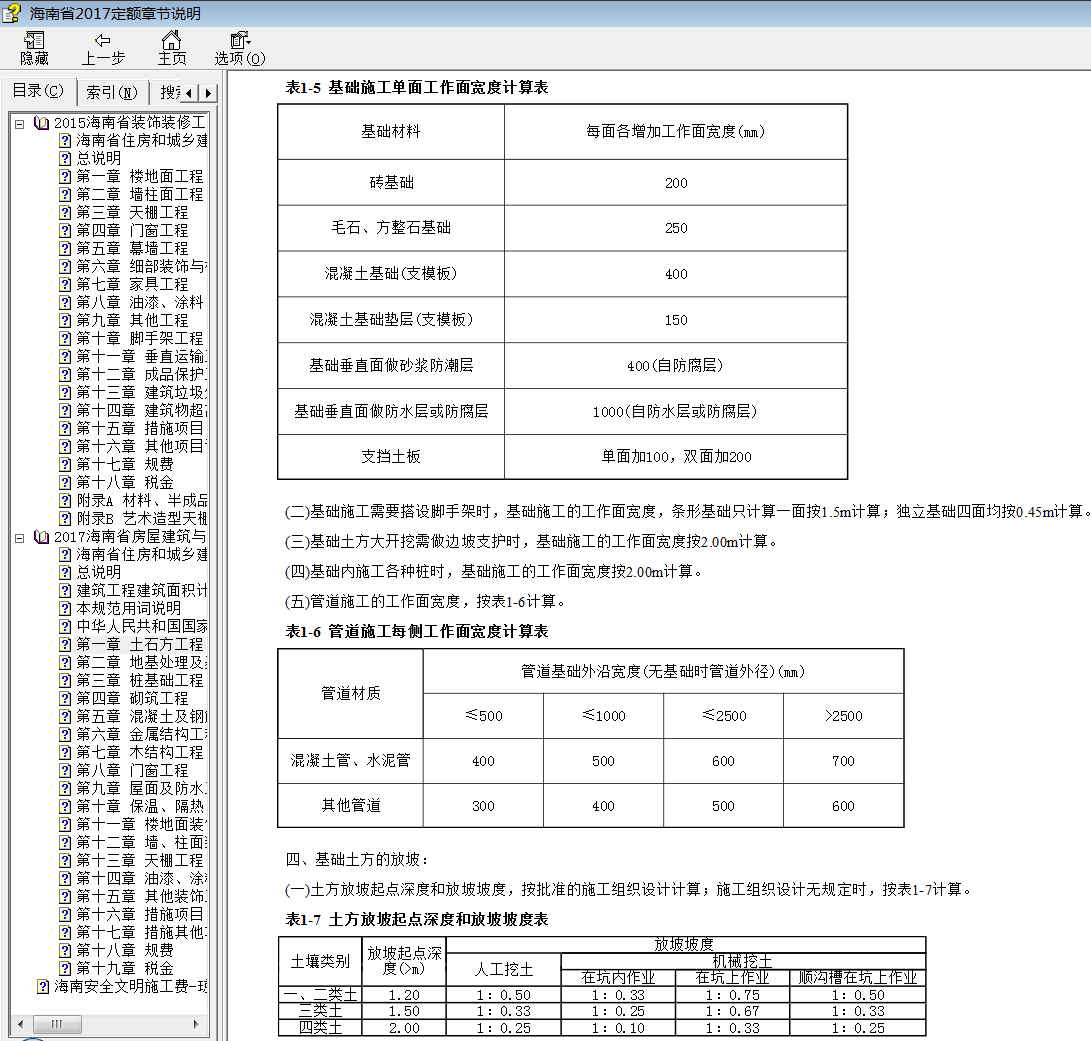Collapse the 2017海南省房屋建筑 book node
This screenshot has width=1091, height=1041.
[x=19, y=537]
